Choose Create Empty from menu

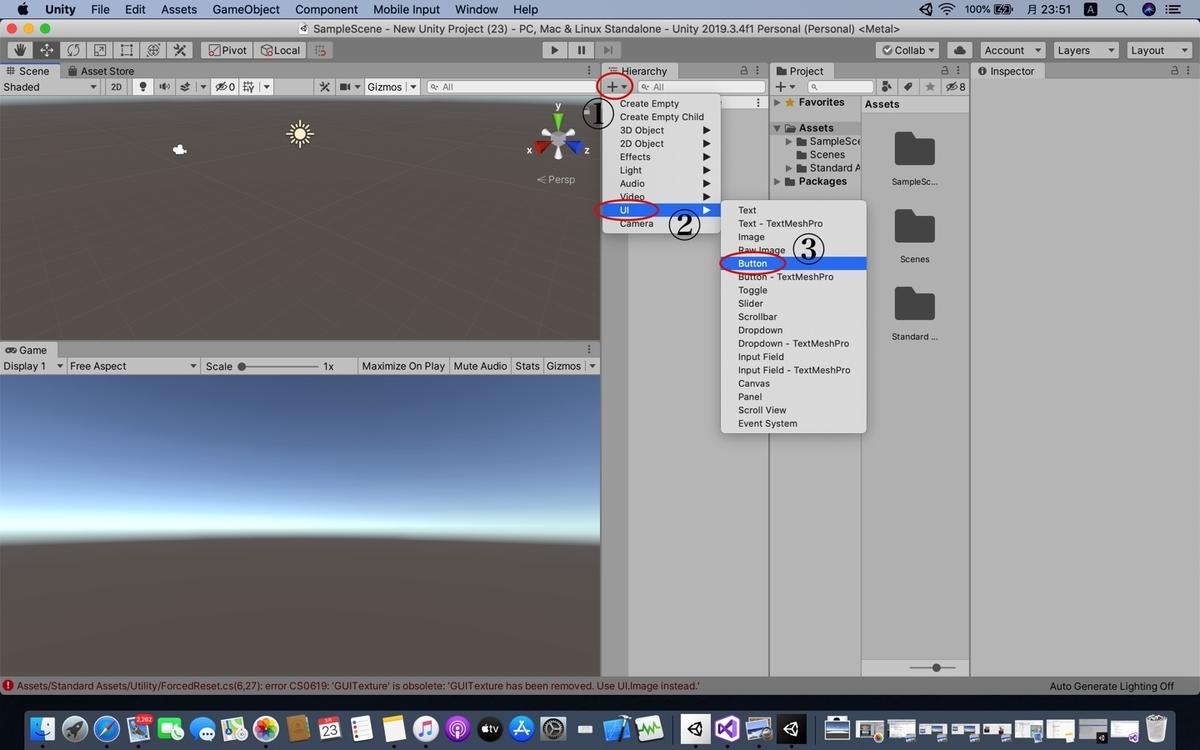tap(649, 104)
